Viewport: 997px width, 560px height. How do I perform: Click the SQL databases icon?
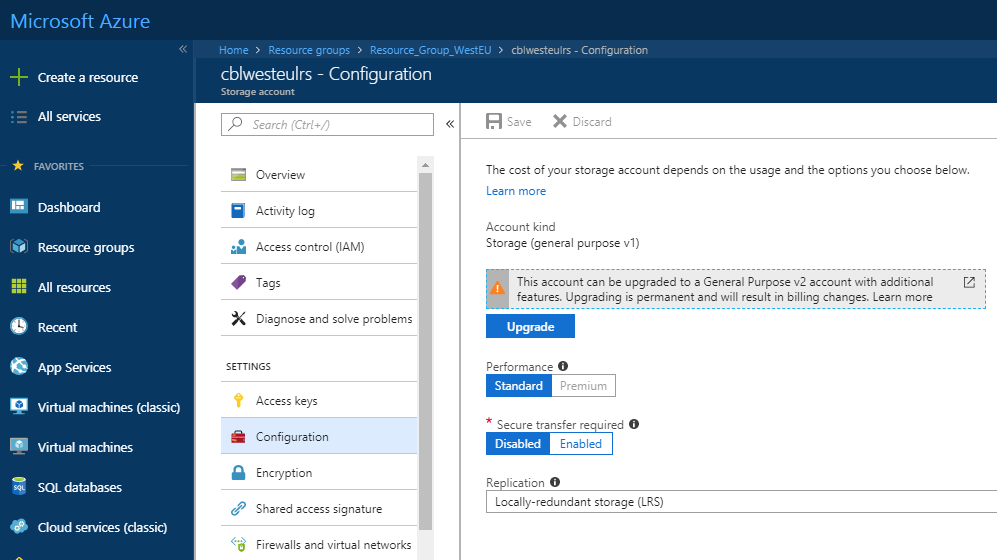click(x=18, y=487)
